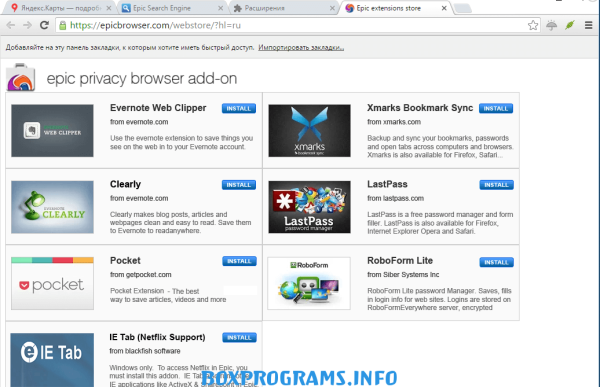Close the Расширения tab
This screenshot has height=387, width=600.
tap(332, 8)
